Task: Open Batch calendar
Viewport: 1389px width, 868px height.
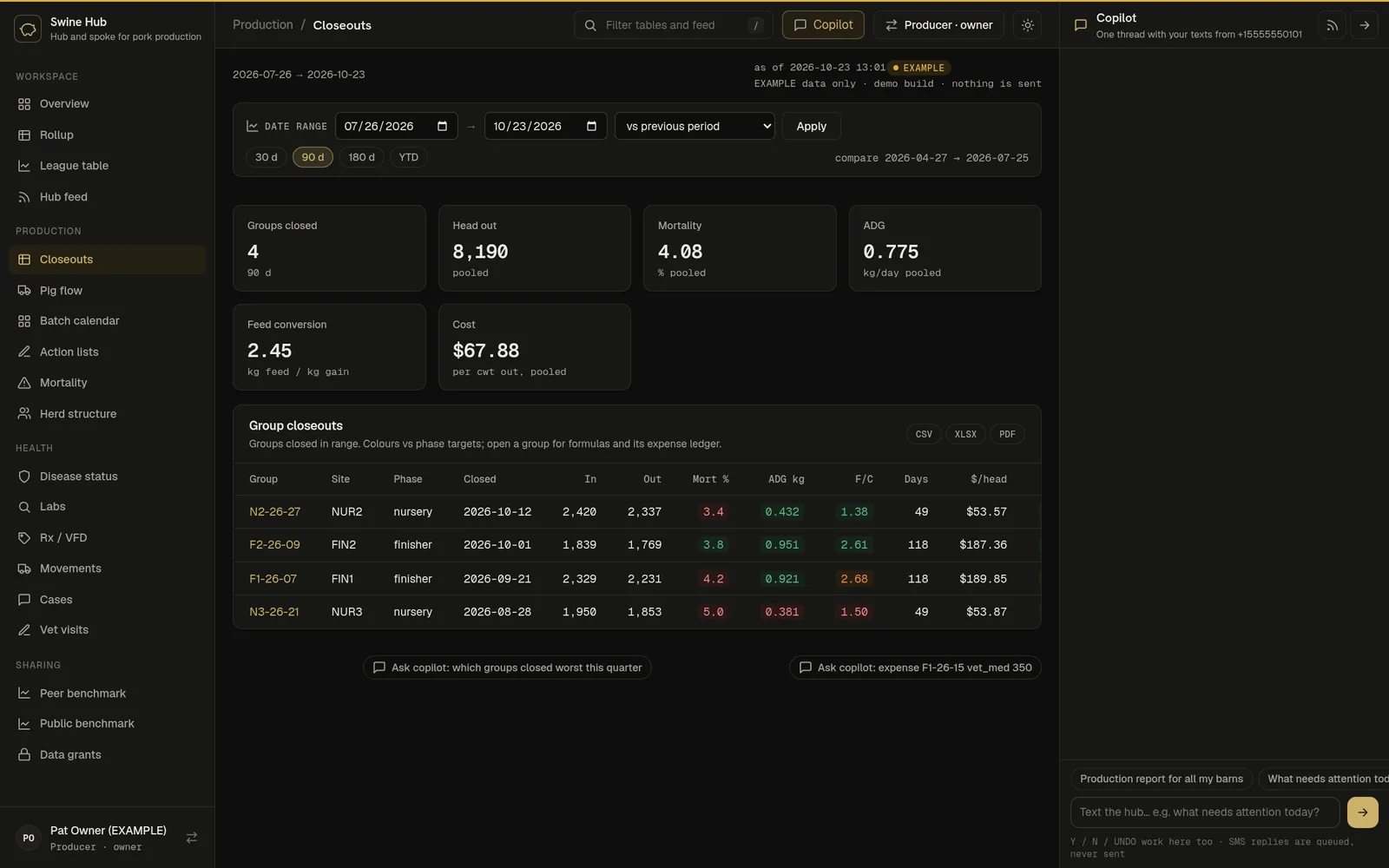Action: 108,321
